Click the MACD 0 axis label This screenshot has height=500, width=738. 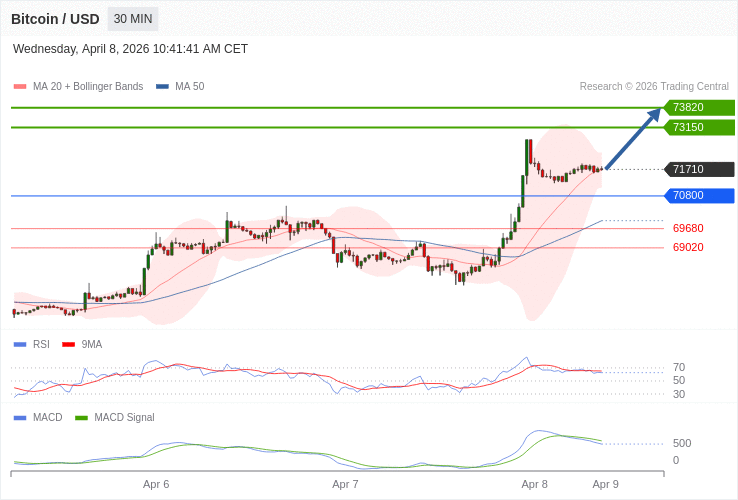676,460
